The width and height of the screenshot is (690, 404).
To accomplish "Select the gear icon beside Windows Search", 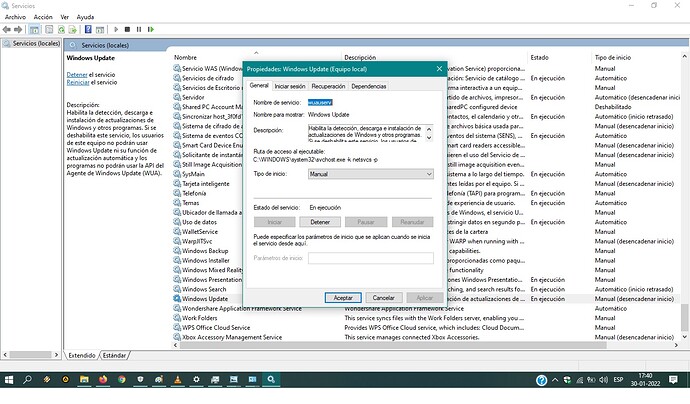I will click(177, 289).
